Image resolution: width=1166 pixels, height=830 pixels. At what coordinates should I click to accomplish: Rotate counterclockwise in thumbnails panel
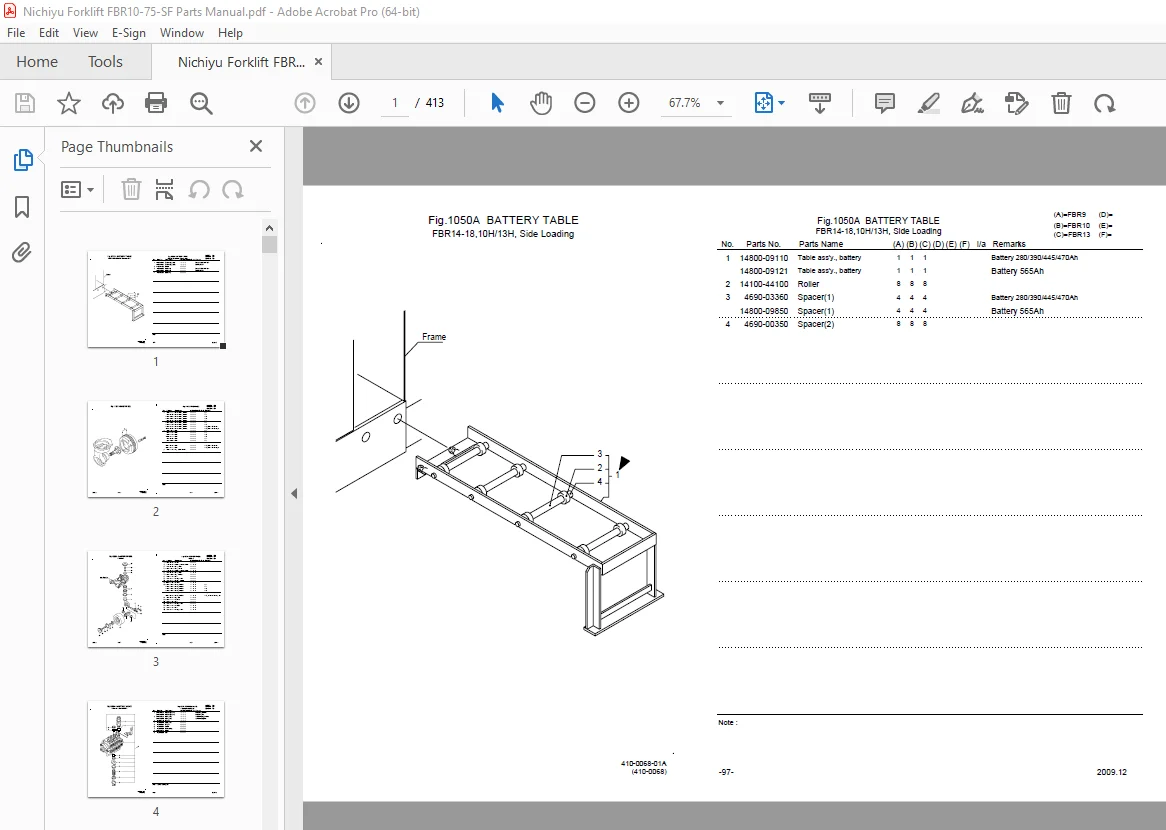click(x=199, y=190)
